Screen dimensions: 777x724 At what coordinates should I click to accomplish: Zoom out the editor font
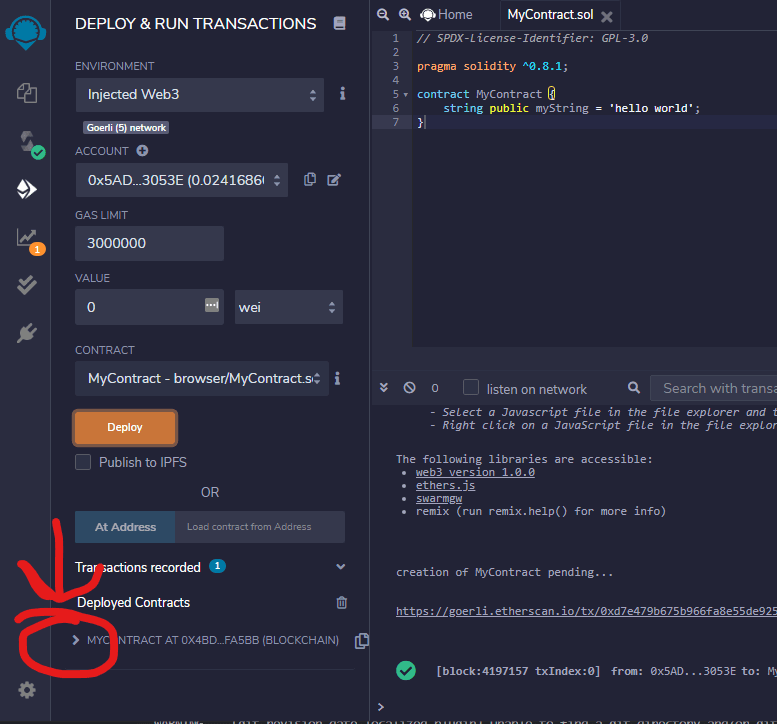pyautogui.click(x=383, y=14)
